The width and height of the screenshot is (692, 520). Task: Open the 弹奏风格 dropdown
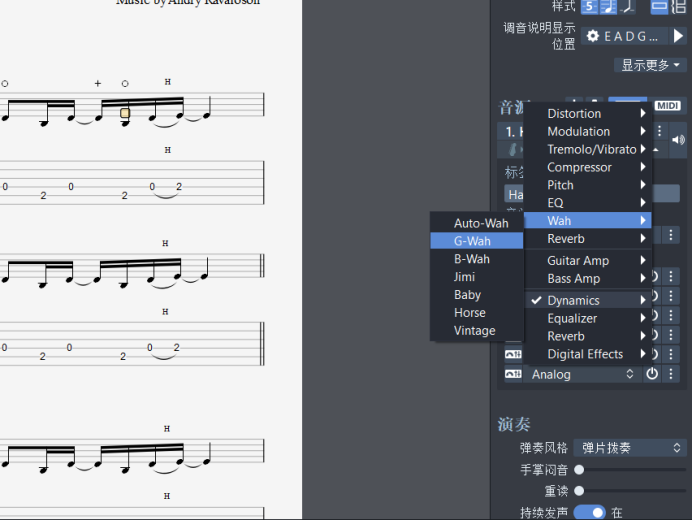tap(632, 448)
